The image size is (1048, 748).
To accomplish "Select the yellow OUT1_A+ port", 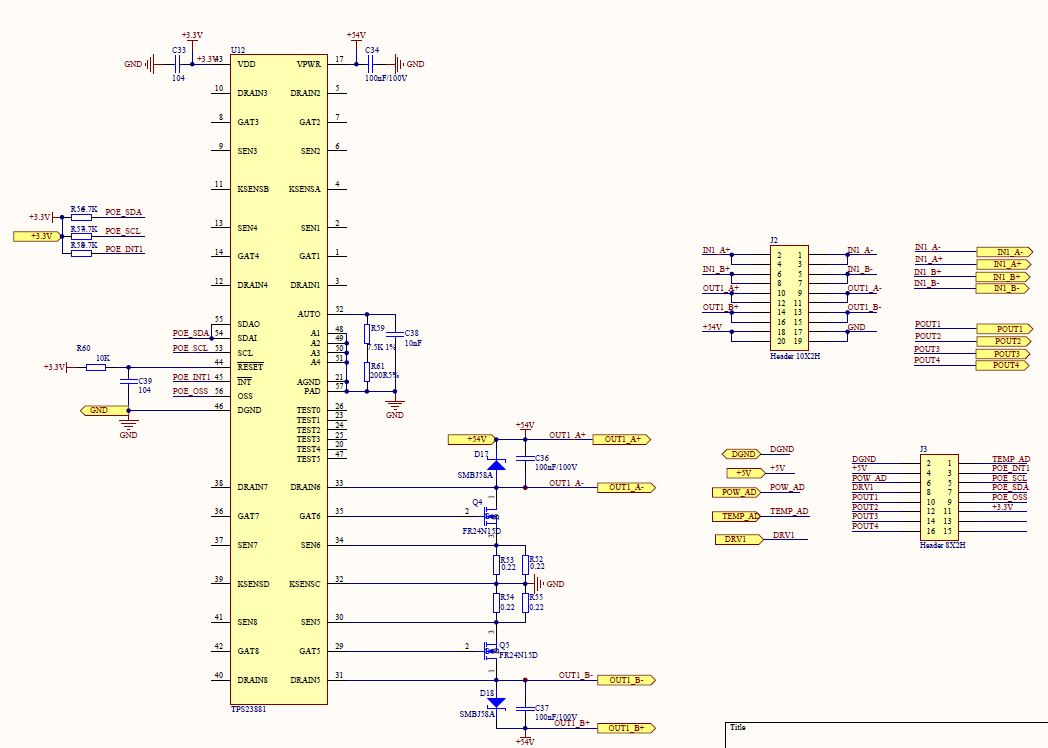I will point(622,439).
